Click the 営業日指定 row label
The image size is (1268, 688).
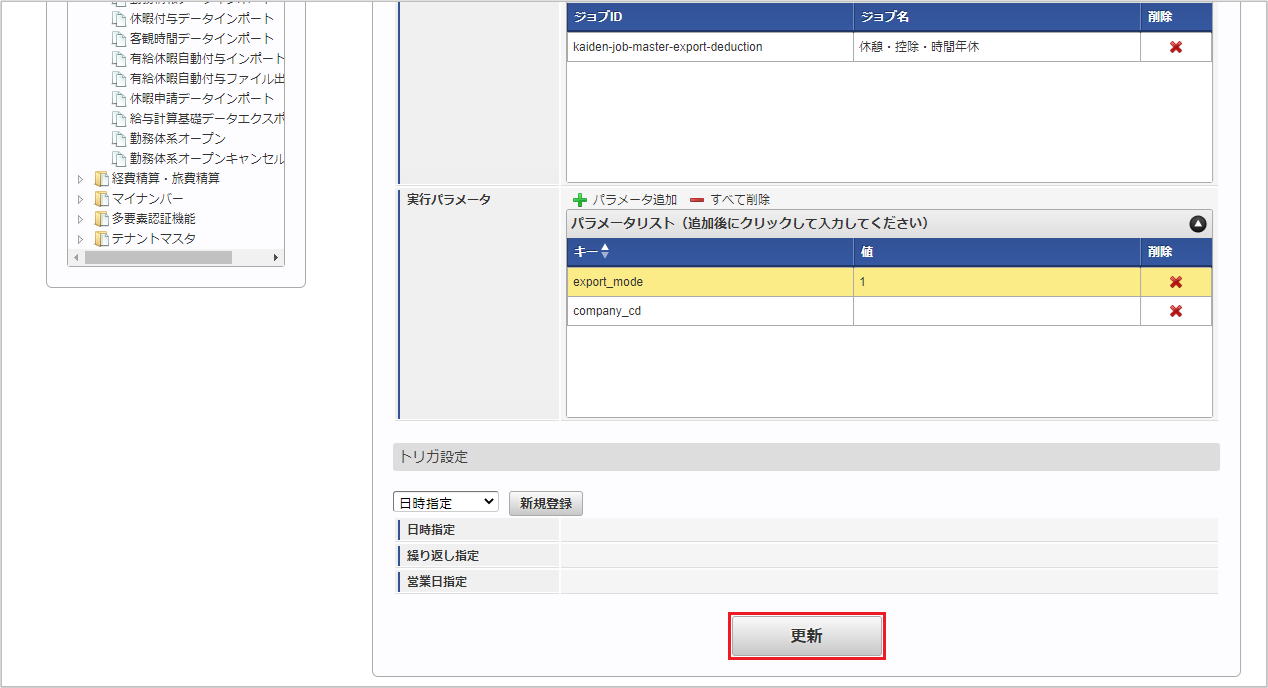coord(436,581)
